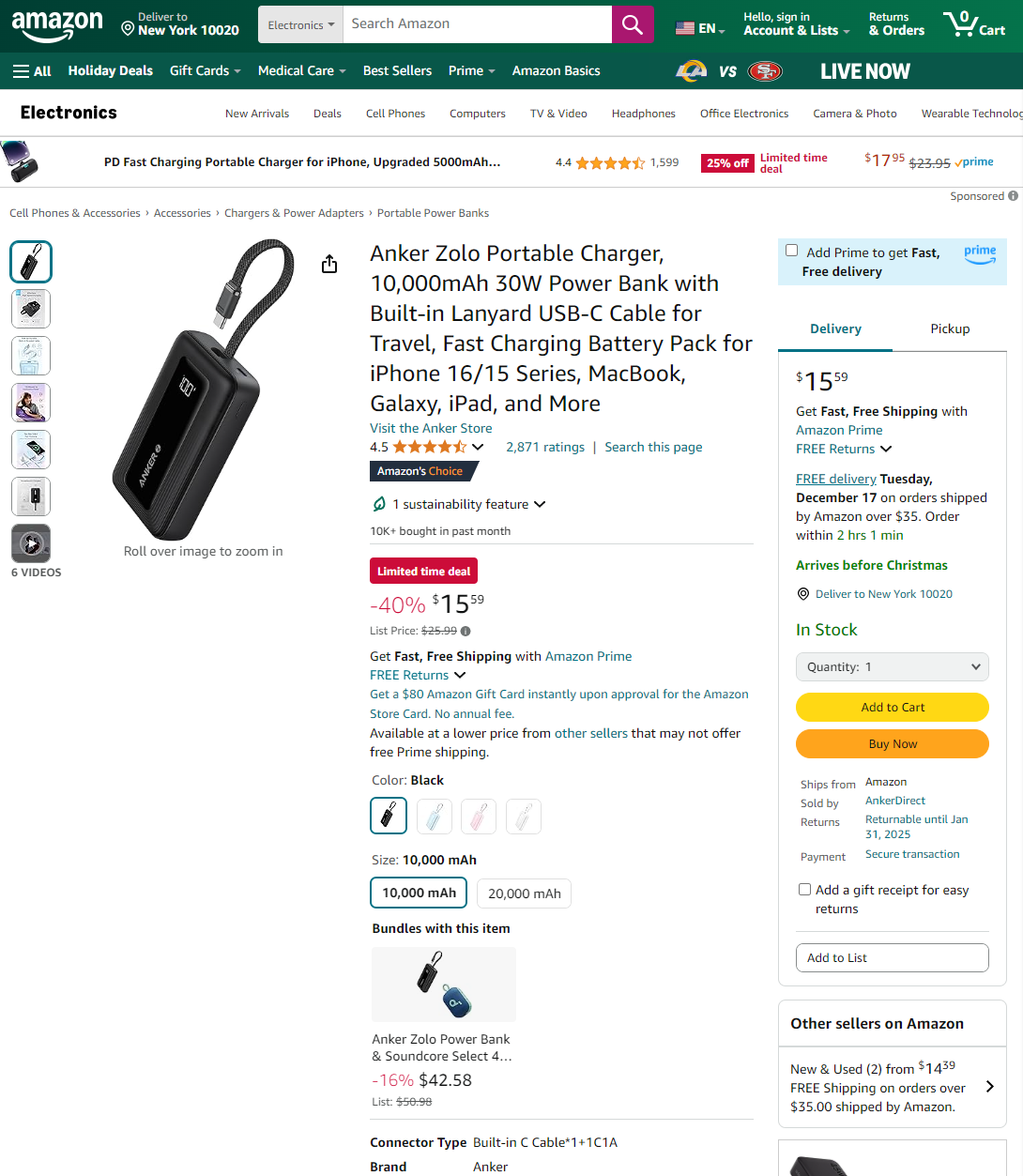
Task: Select the 20,000 mAh size option
Action: pyautogui.click(x=525, y=893)
